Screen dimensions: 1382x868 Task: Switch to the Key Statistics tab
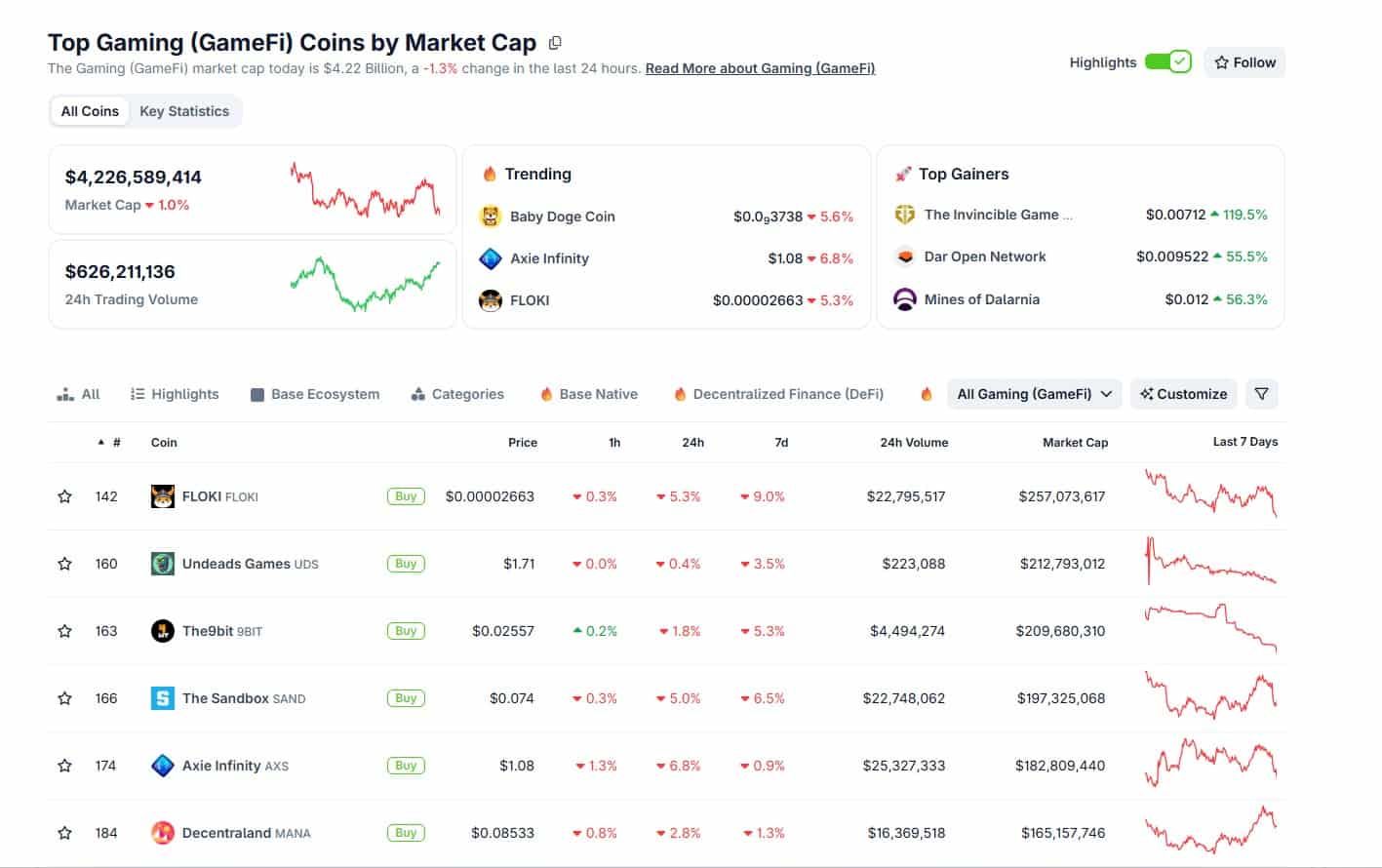[184, 110]
